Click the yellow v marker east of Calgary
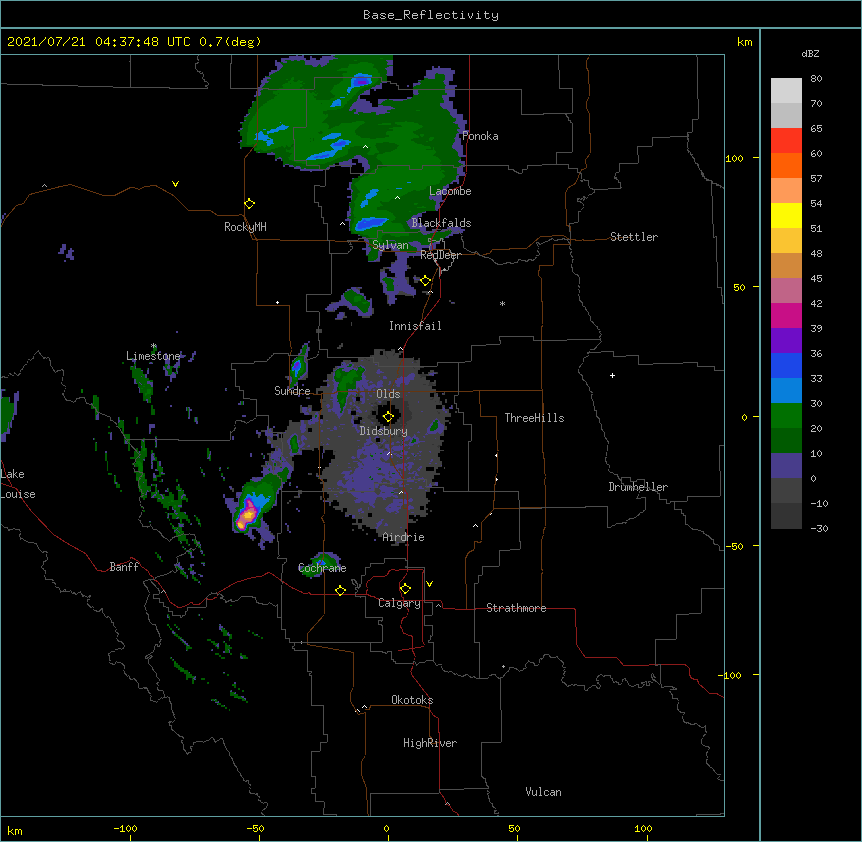The height and width of the screenshot is (842, 862). click(429, 584)
